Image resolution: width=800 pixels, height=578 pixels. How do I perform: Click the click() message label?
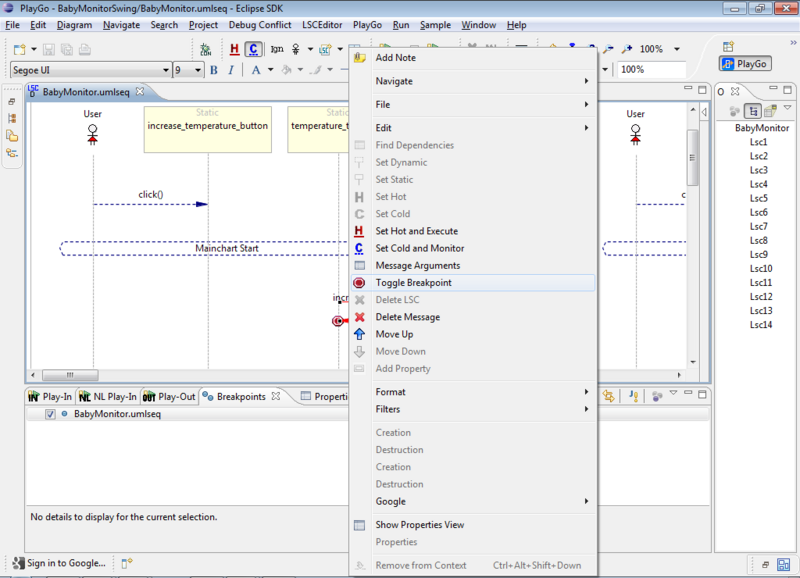click(x=151, y=194)
